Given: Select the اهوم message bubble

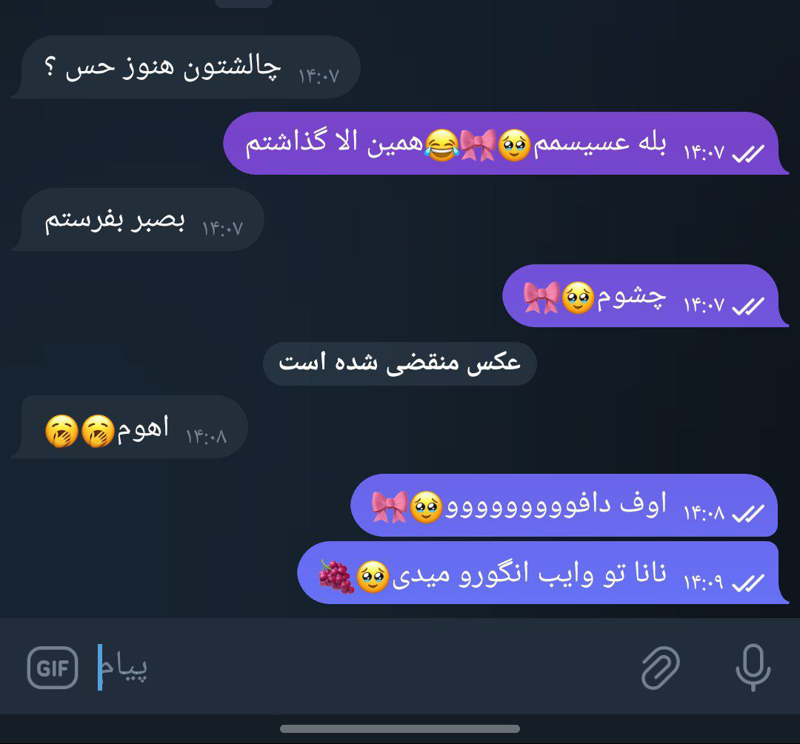Looking at the screenshot, I should 130,427.
